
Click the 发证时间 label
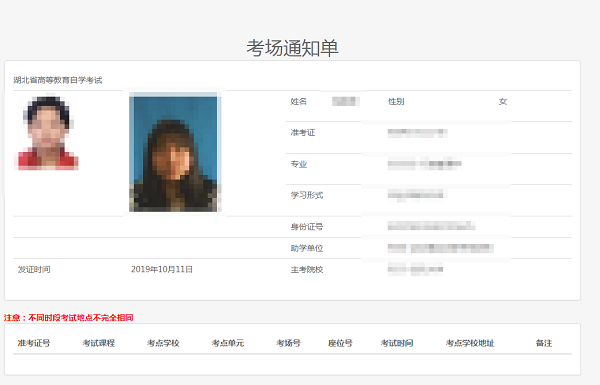click(x=34, y=269)
